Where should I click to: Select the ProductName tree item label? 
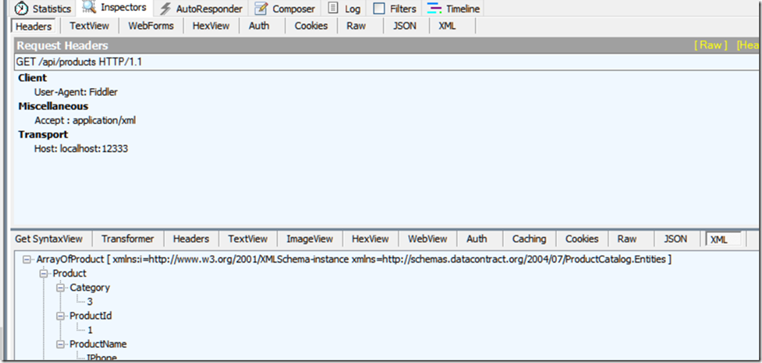click(98, 345)
